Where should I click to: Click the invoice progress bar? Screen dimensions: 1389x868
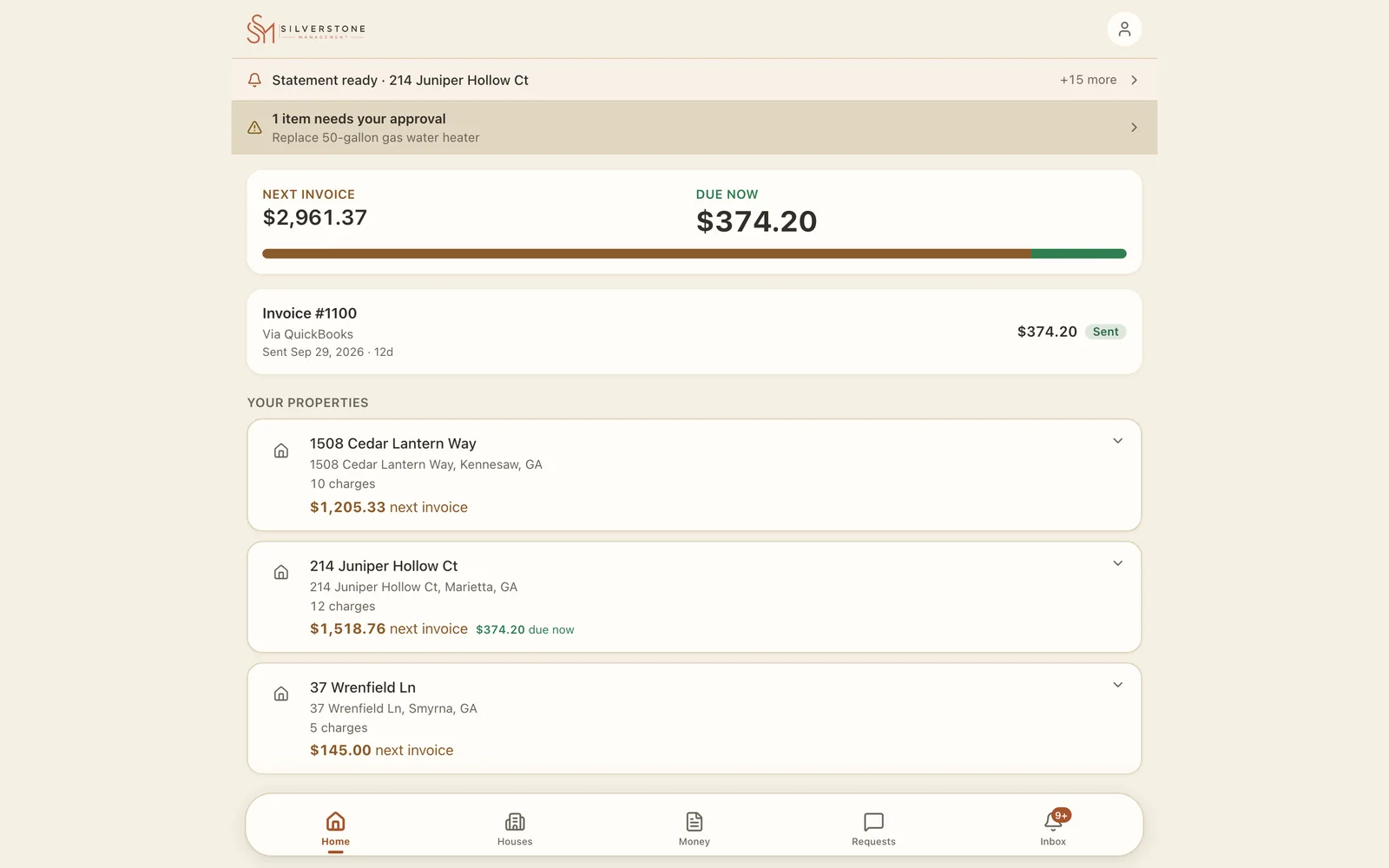coord(694,253)
